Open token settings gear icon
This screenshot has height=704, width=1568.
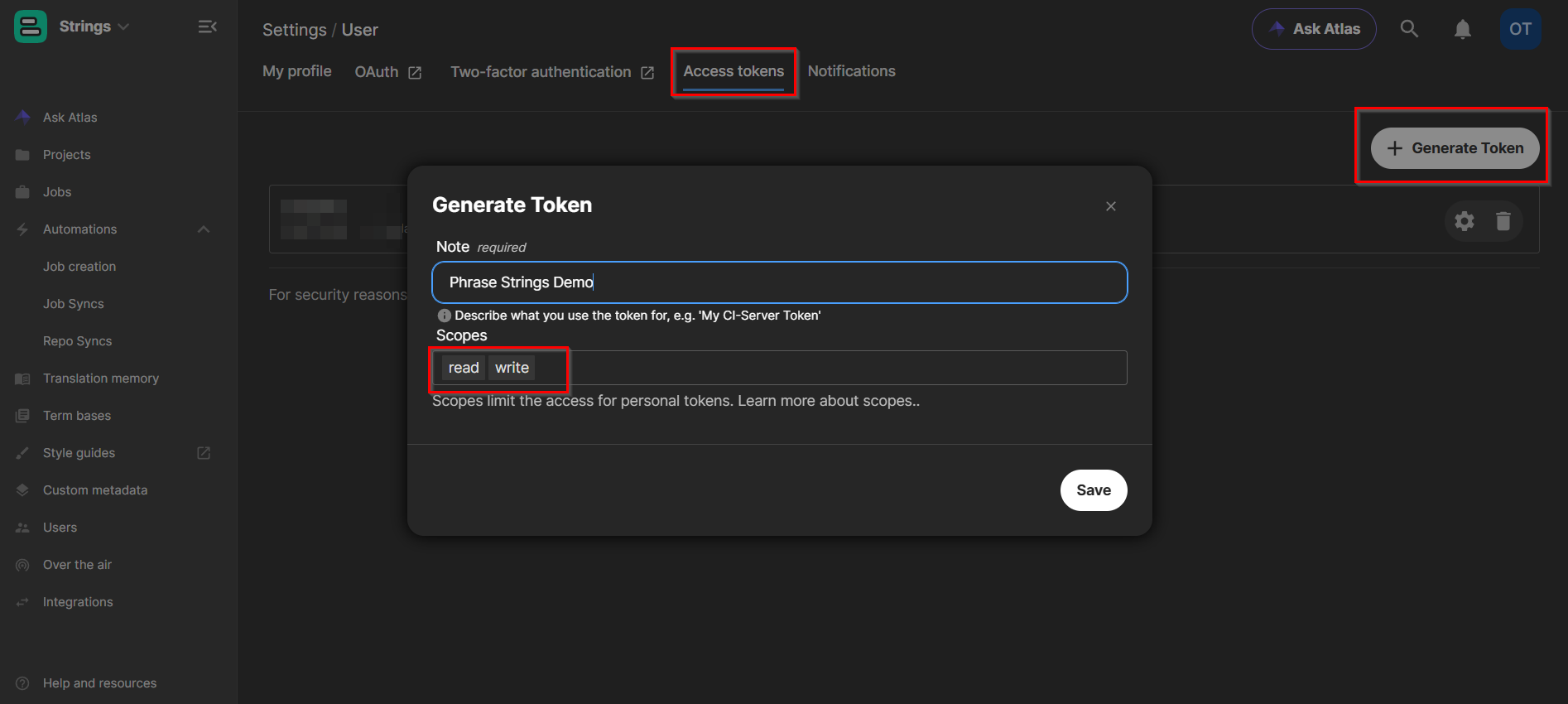pos(1465,221)
